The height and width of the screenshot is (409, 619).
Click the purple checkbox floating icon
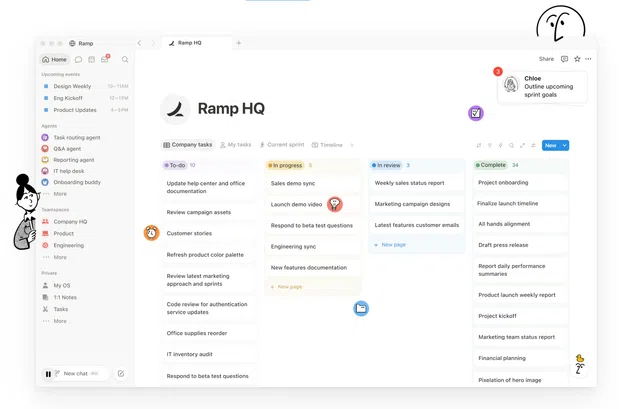[476, 113]
